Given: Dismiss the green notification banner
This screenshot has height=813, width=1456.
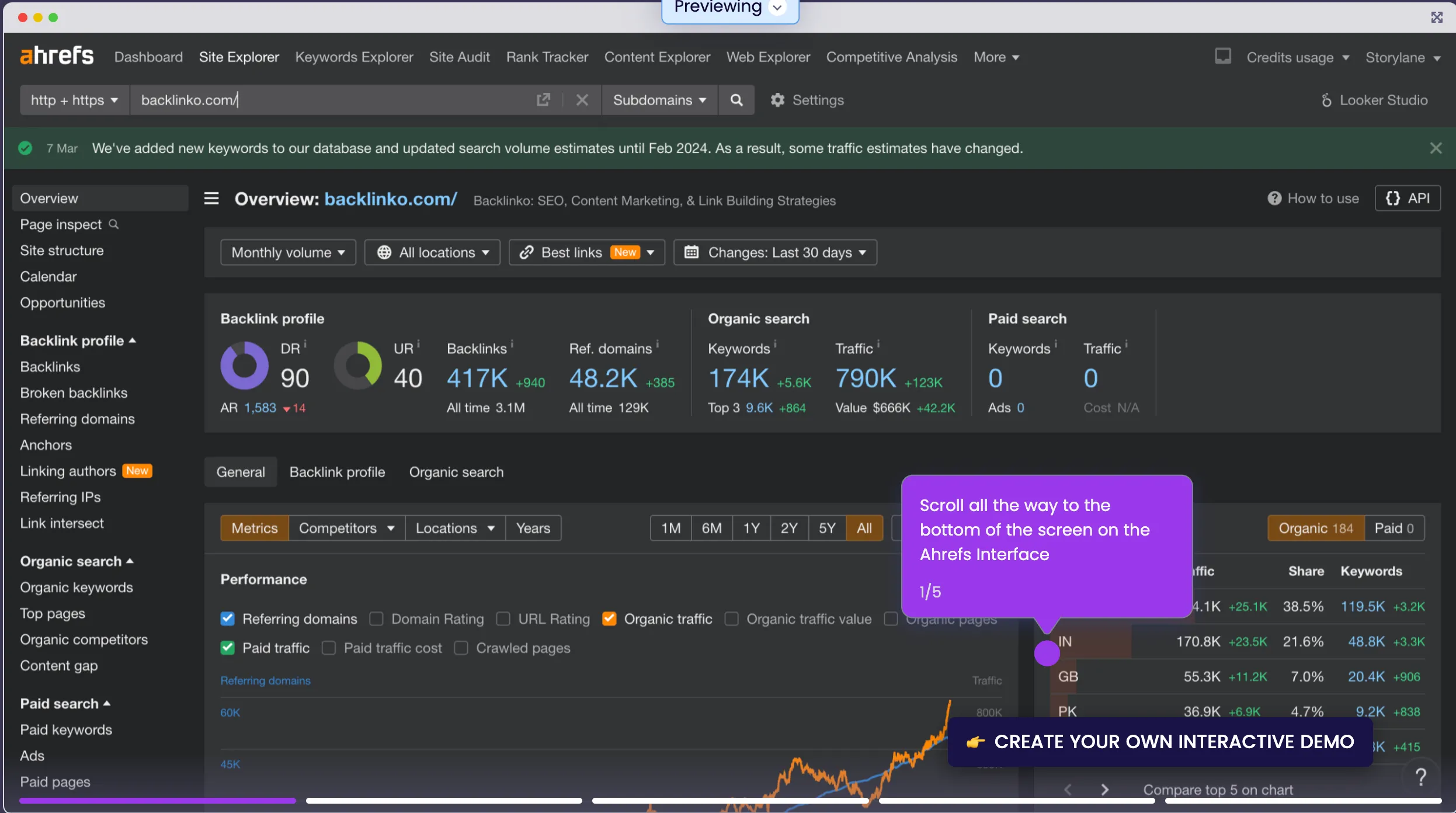Looking at the screenshot, I should (x=1436, y=148).
